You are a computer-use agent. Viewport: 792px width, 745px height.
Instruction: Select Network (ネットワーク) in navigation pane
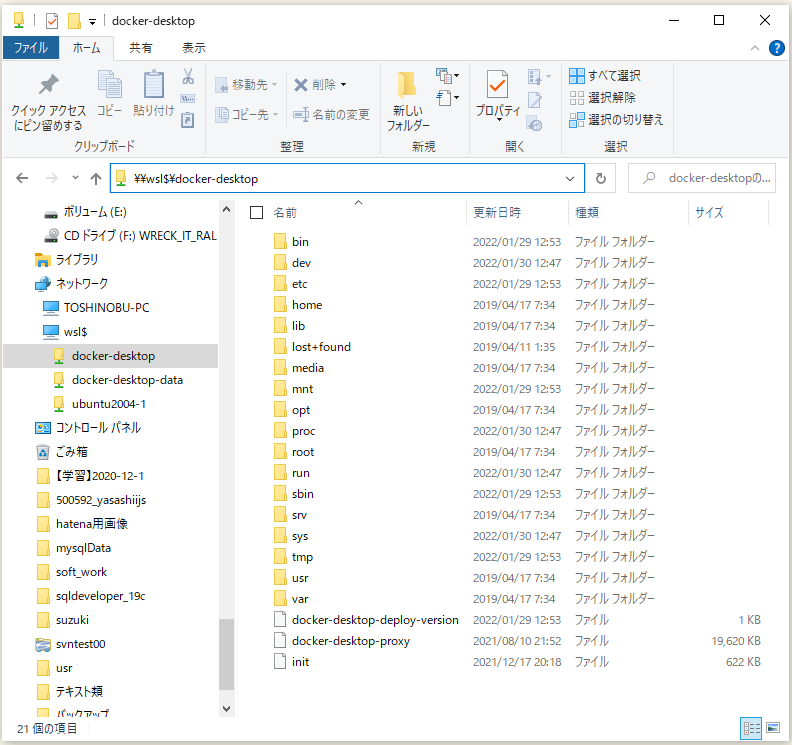[71, 284]
